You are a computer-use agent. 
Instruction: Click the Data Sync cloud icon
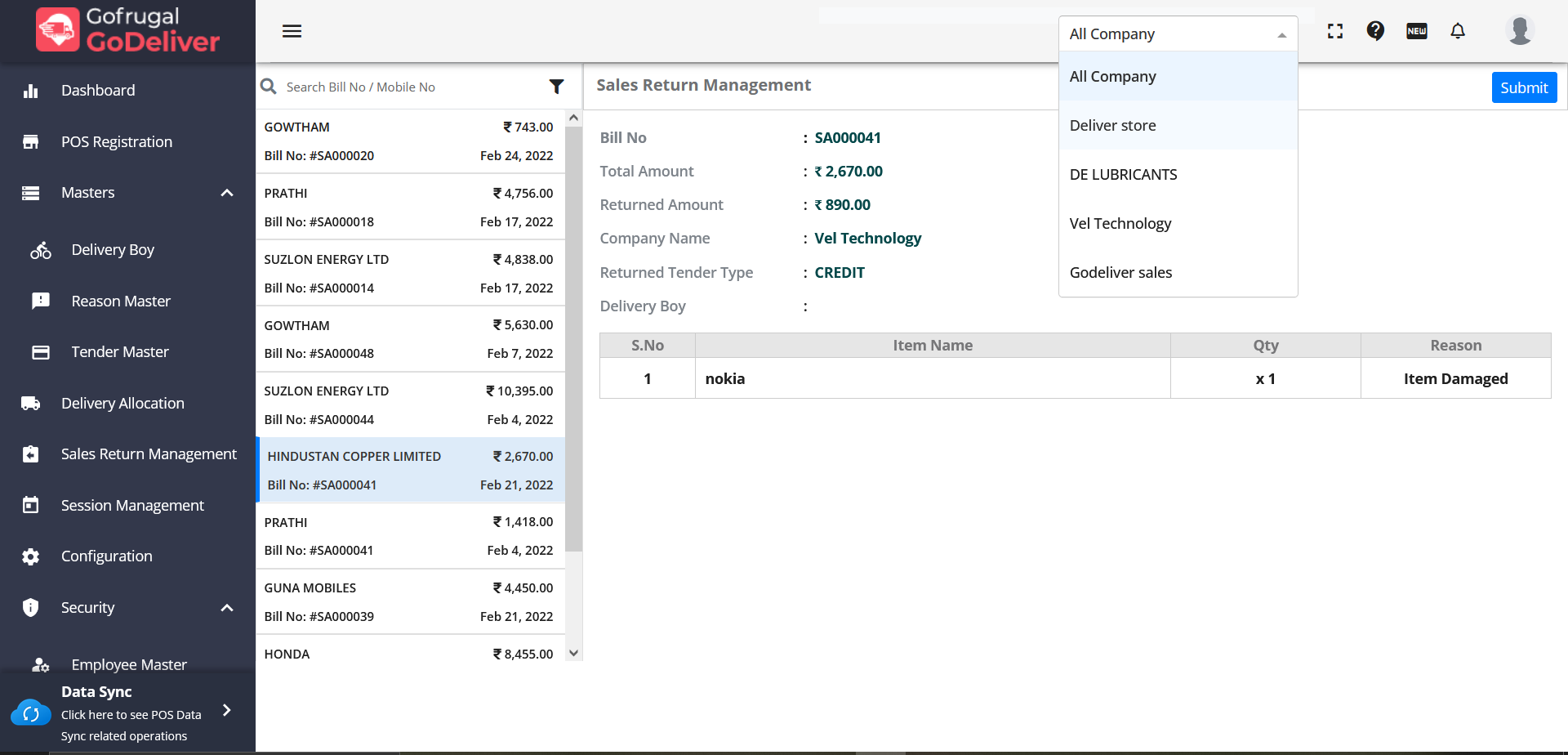[x=31, y=713]
